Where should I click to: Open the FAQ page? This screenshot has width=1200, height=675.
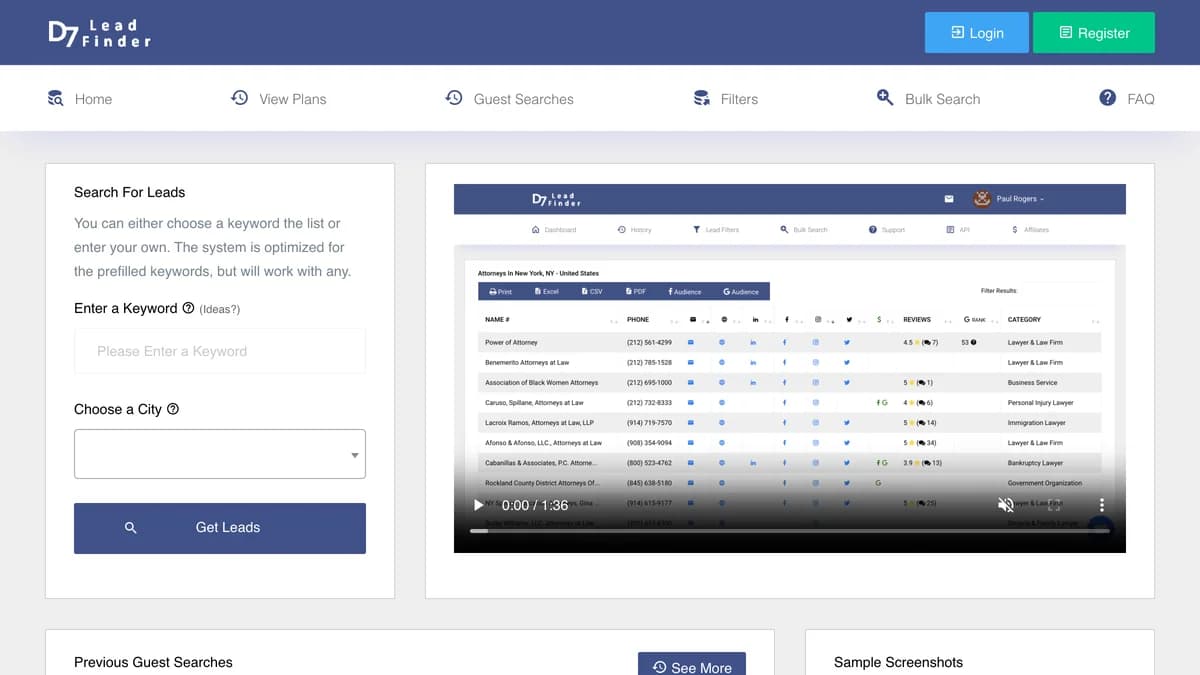pos(1127,99)
